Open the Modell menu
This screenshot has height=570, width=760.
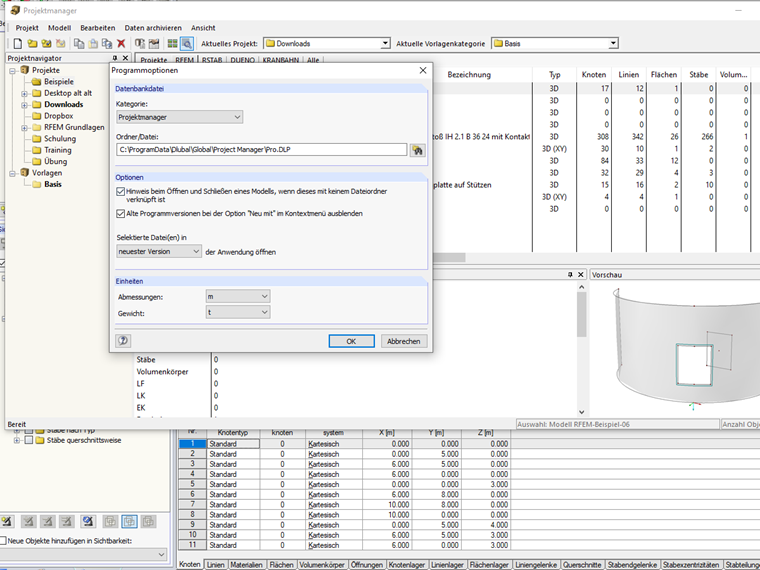[x=59, y=28]
